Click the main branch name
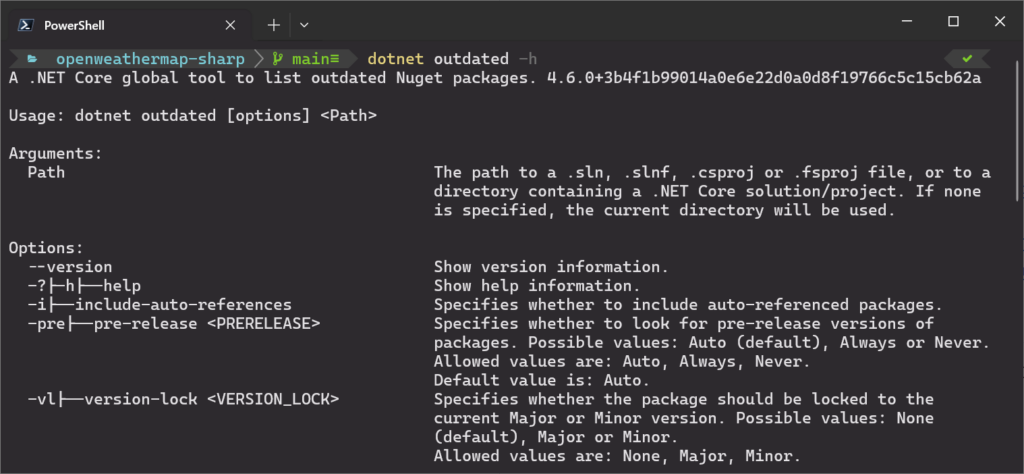 pyautogui.click(x=311, y=59)
